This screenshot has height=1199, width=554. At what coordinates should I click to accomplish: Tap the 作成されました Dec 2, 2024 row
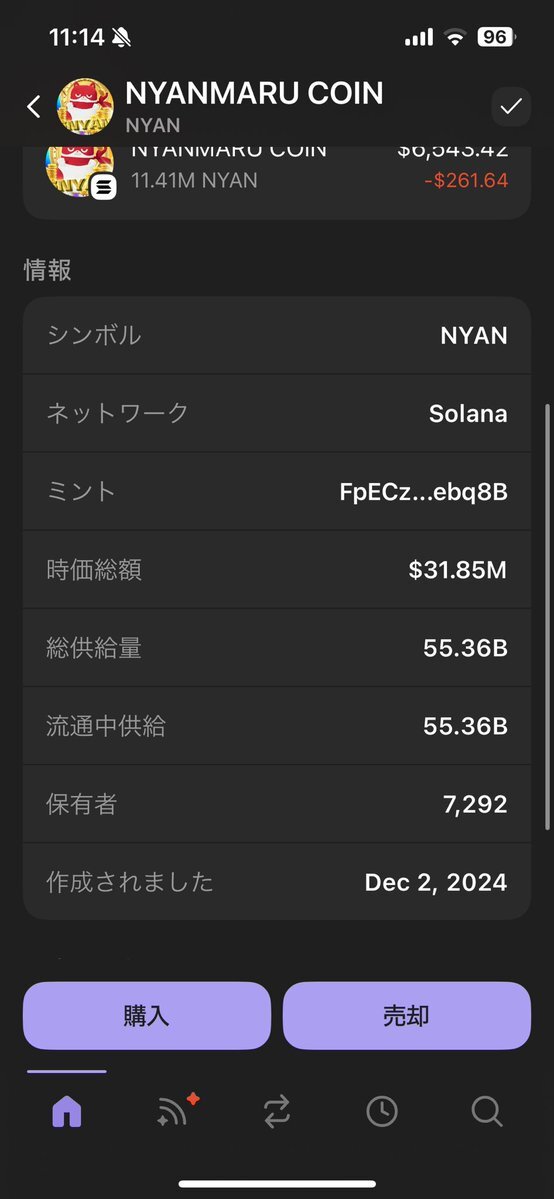277,882
